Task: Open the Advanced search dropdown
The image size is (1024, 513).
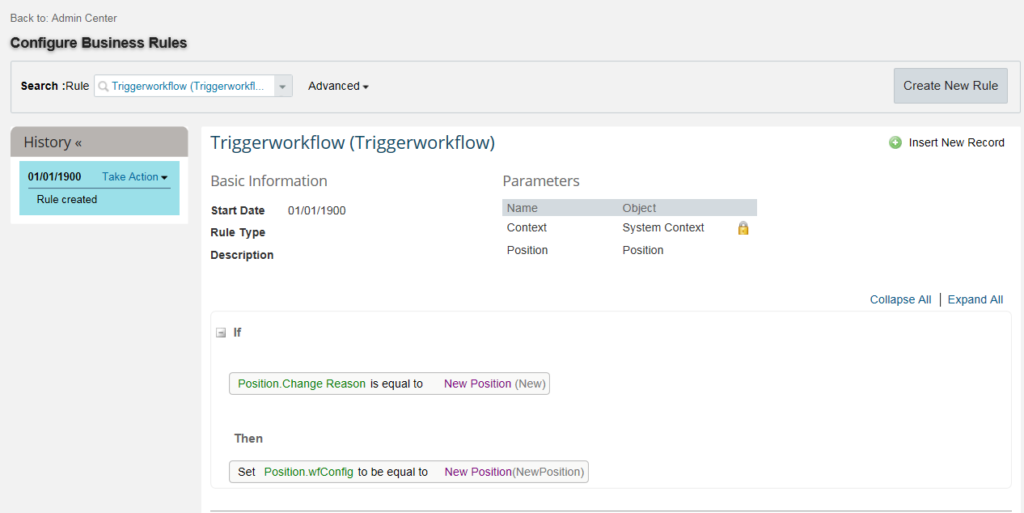Action: pos(338,86)
